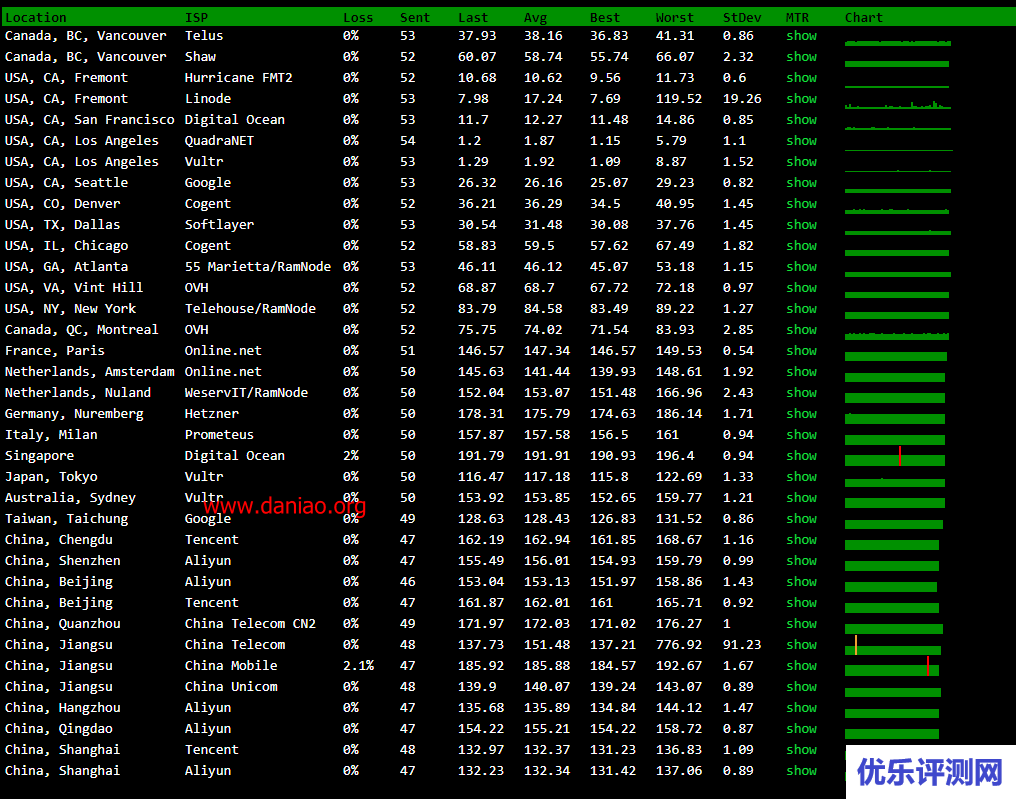Select the "Best" column header
The image size is (1016, 799).
pyautogui.click(x=605, y=17)
